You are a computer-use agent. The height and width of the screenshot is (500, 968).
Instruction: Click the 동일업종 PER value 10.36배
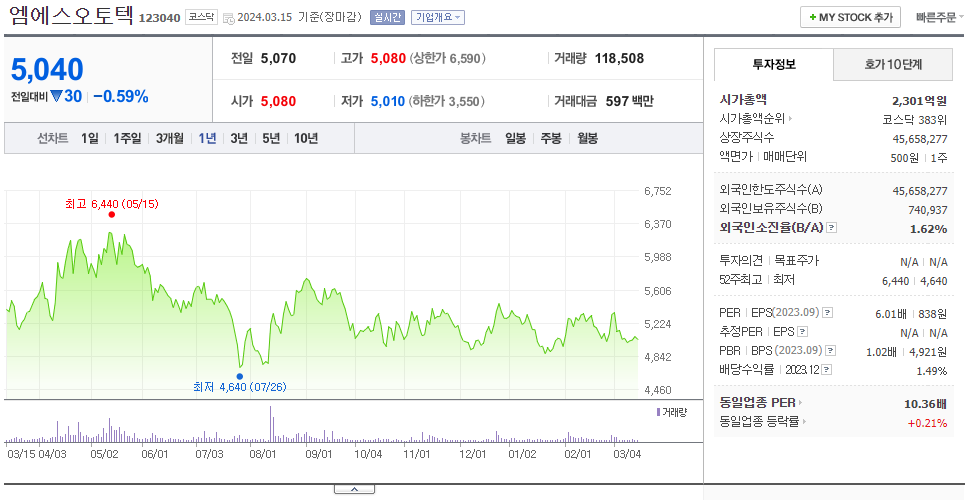925,404
